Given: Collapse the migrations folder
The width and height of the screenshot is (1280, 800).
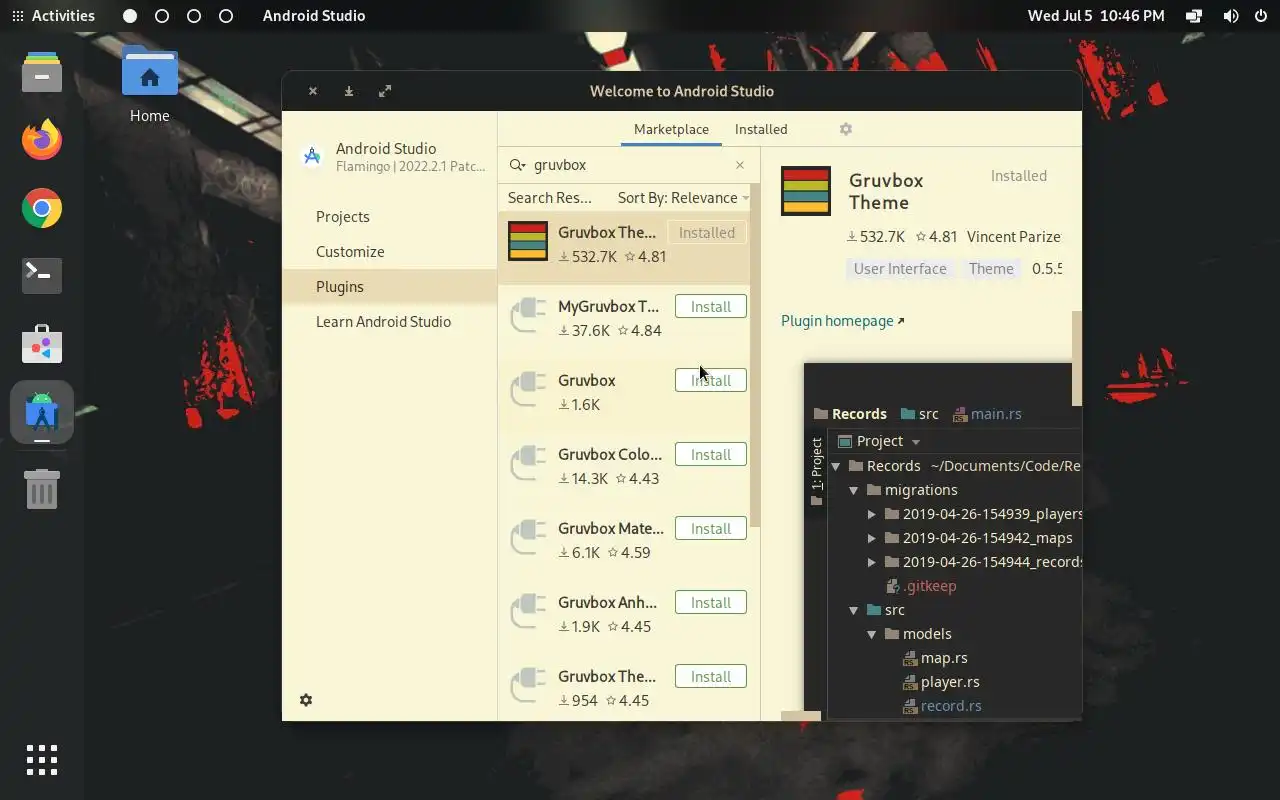Looking at the screenshot, I should (x=854, y=490).
